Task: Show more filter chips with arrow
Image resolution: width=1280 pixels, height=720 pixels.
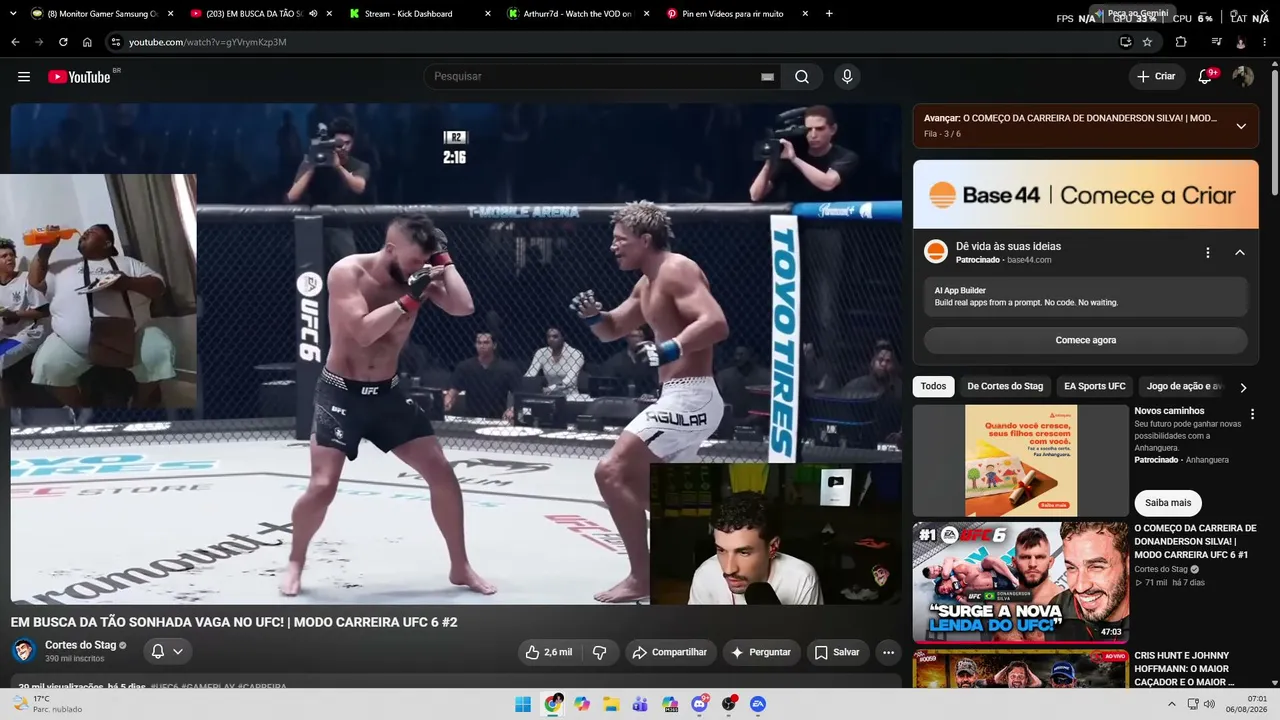Action: (x=1243, y=387)
